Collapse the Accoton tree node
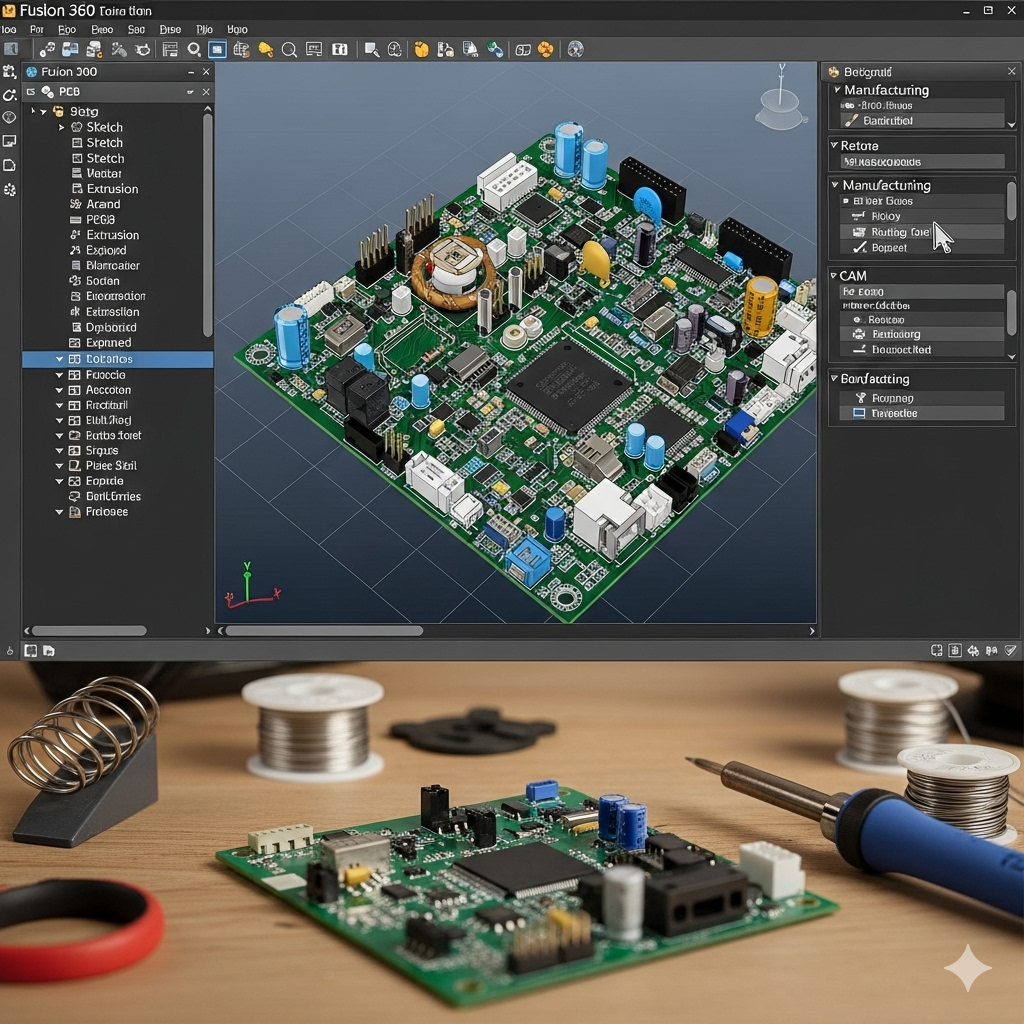 coord(59,391)
